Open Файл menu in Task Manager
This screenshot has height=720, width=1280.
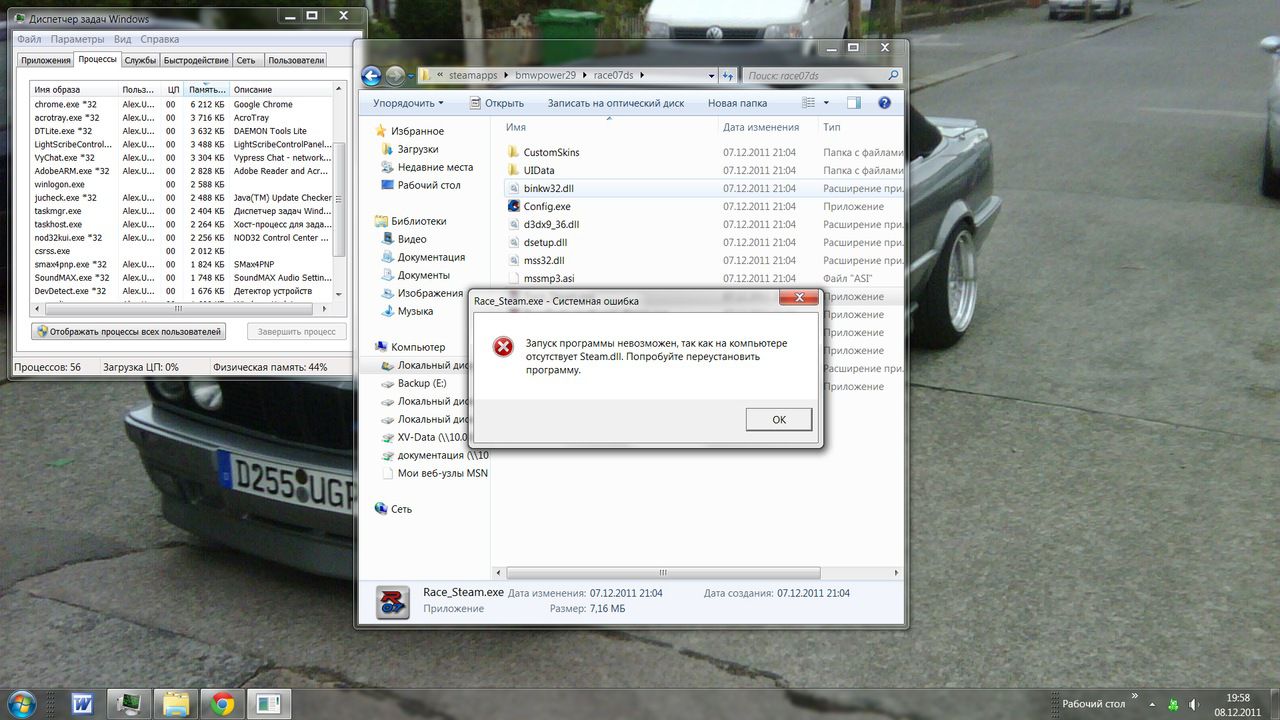pos(29,39)
